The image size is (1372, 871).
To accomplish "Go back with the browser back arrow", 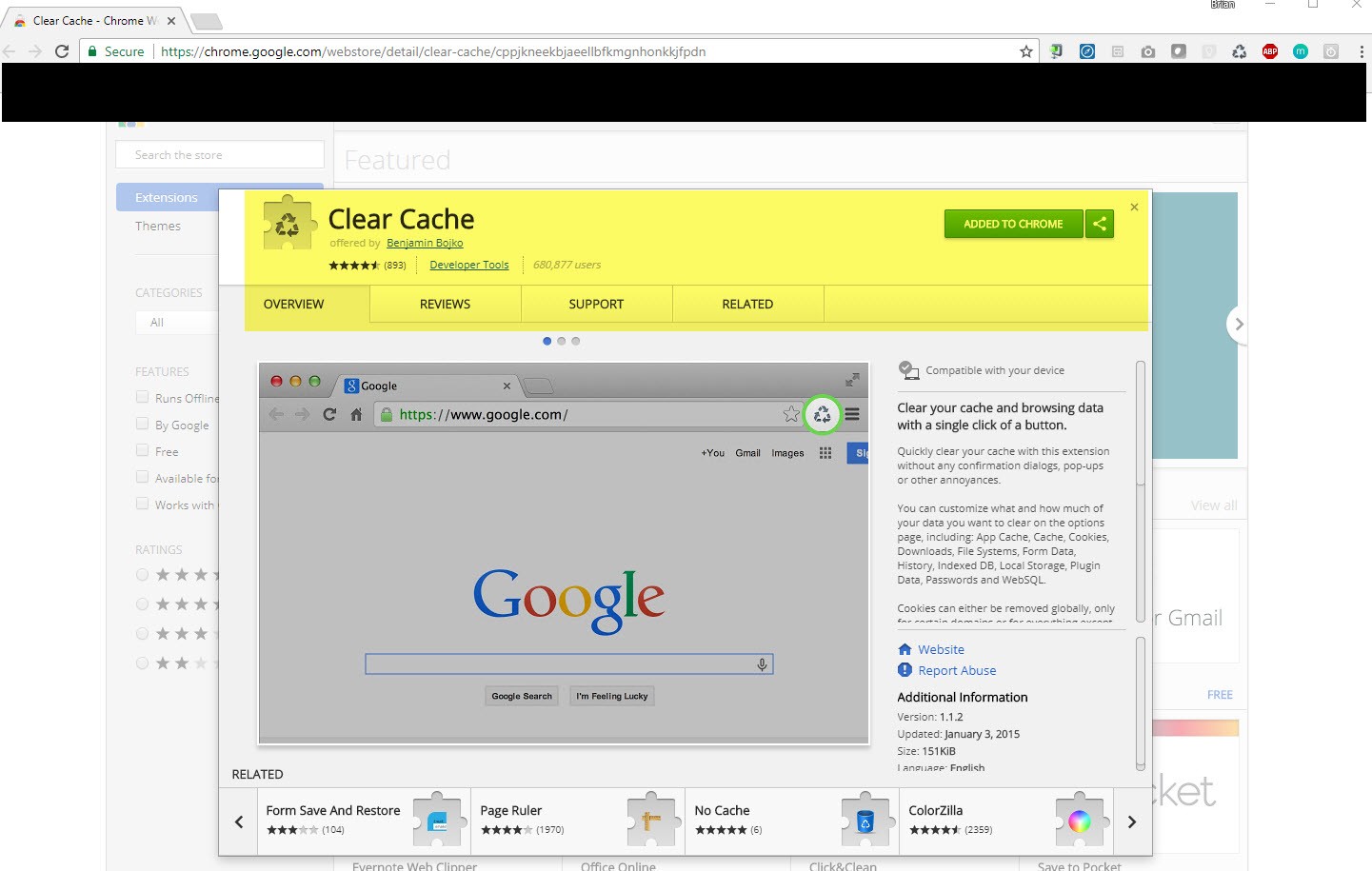I will [x=10, y=51].
